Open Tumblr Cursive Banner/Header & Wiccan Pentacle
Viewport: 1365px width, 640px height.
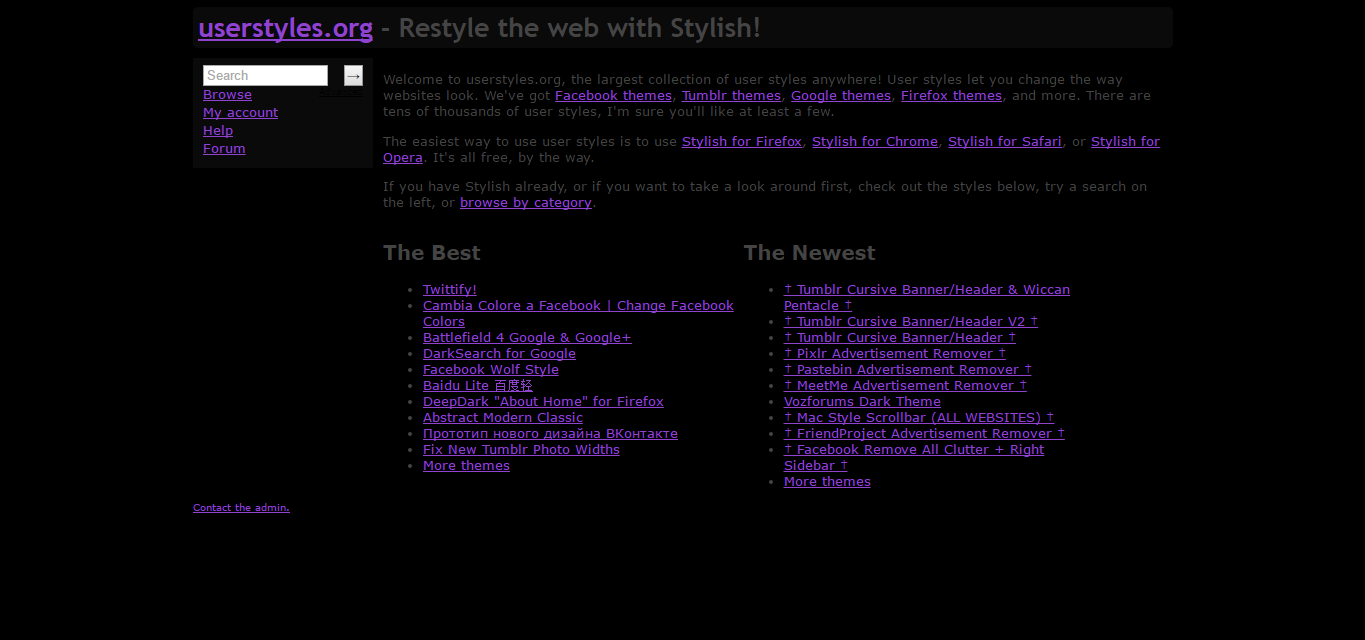click(927, 290)
